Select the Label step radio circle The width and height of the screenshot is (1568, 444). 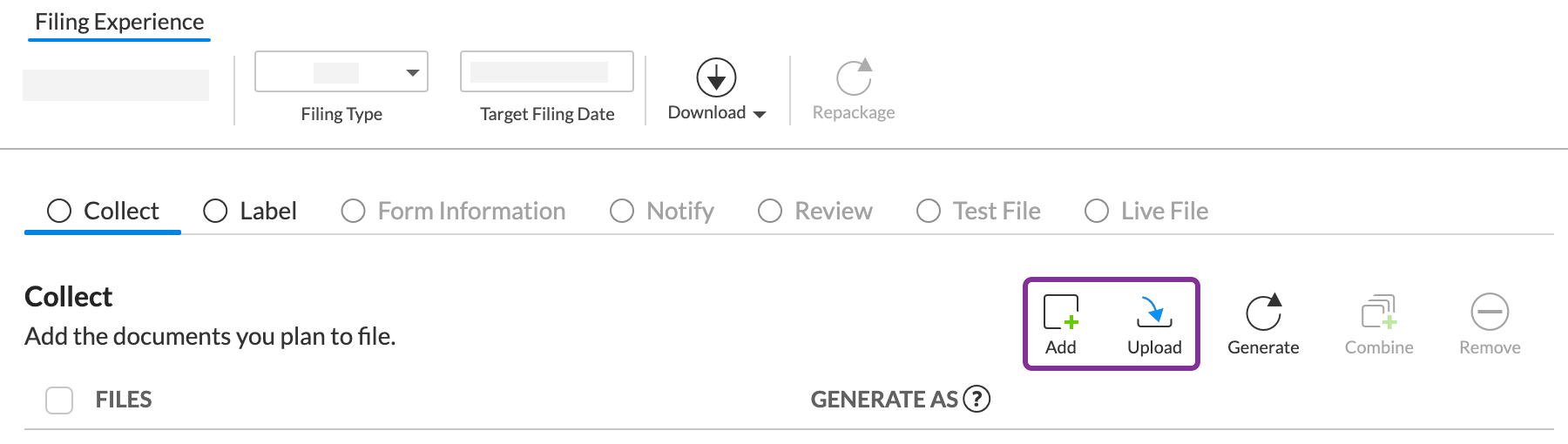215,212
